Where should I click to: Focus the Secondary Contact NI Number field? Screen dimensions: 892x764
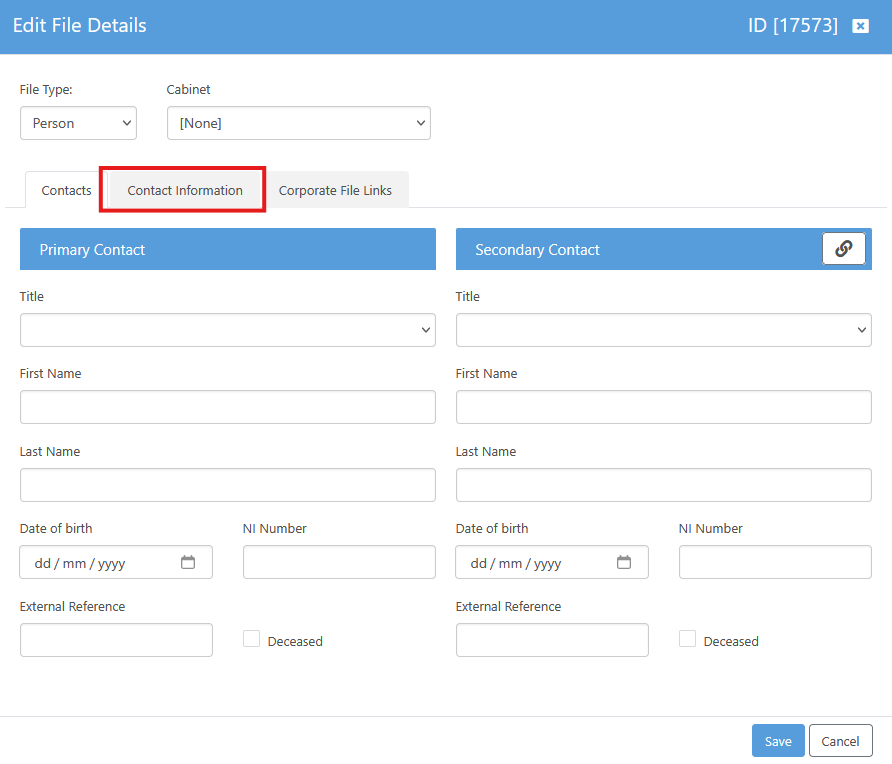[x=775, y=562]
